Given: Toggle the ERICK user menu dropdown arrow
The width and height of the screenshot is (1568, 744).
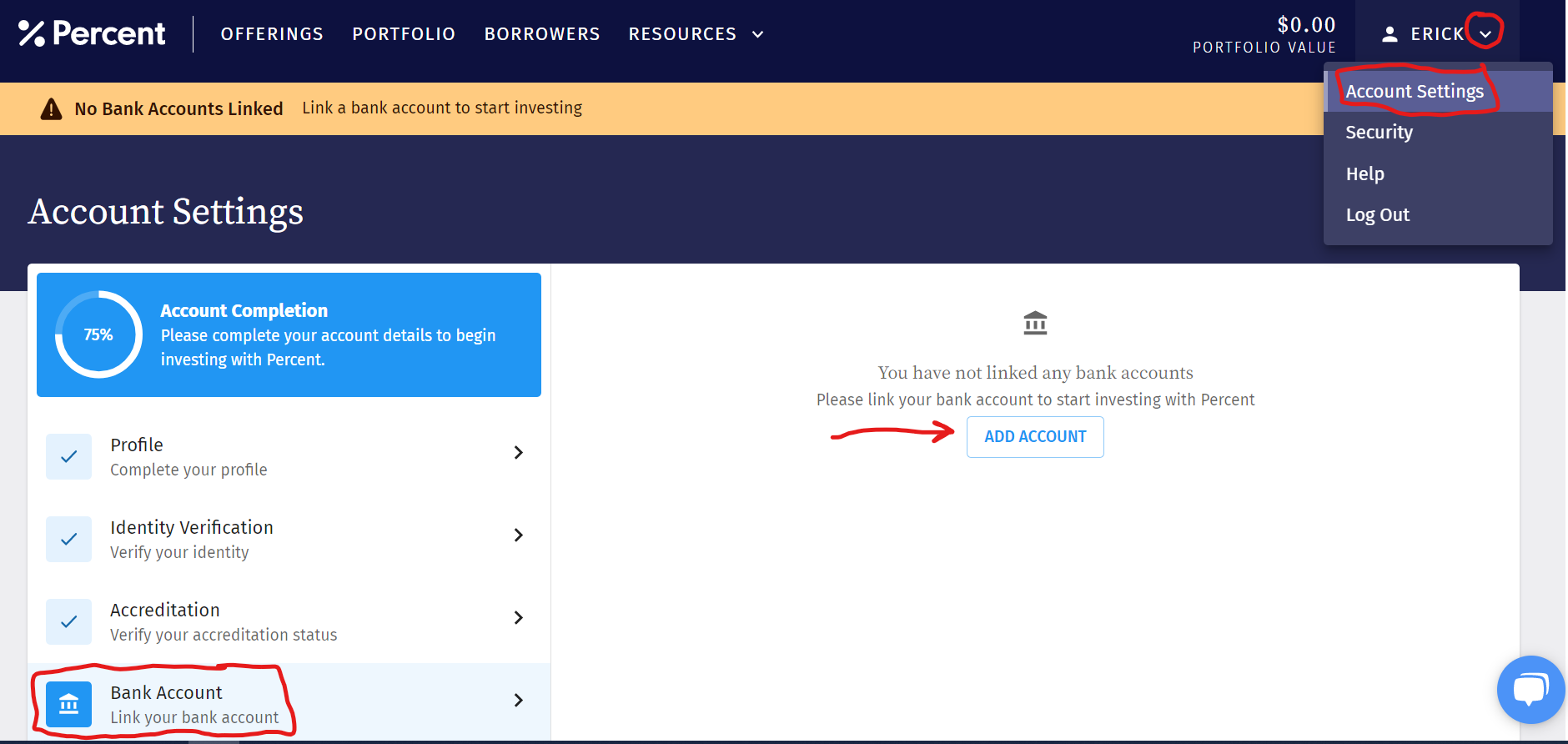Looking at the screenshot, I should (1485, 34).
